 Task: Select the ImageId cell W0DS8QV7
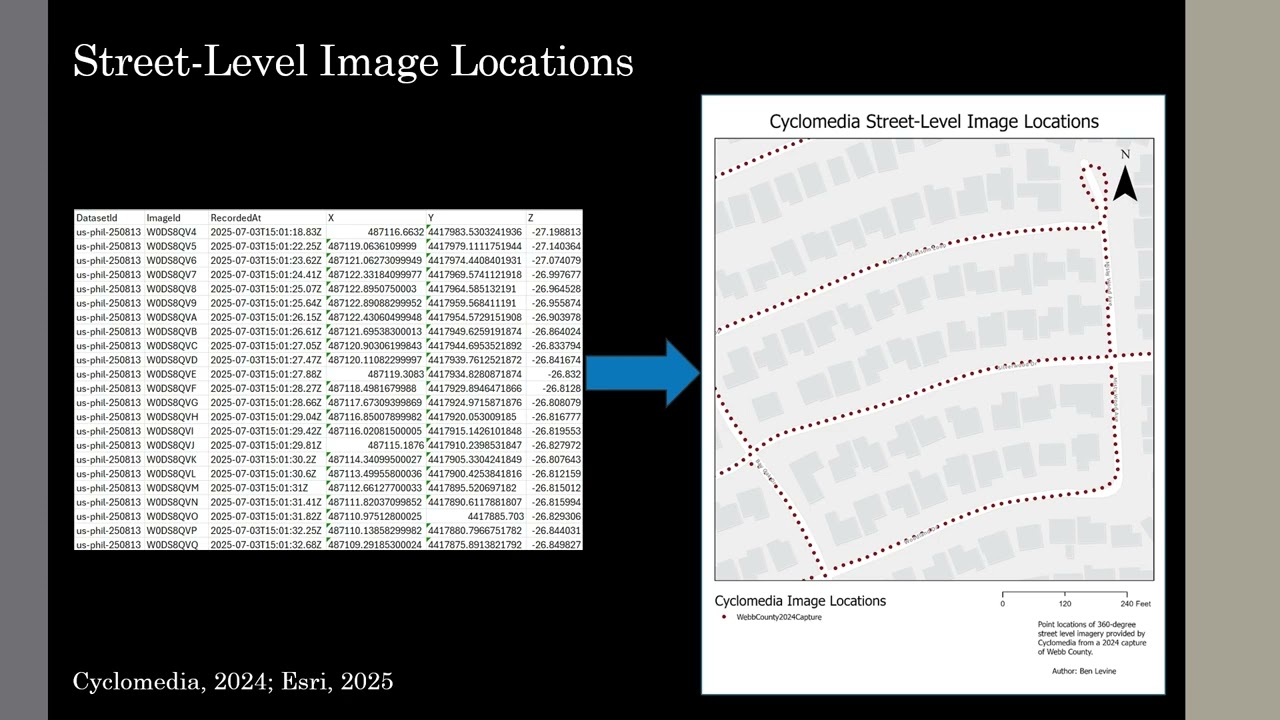click(x=171, y=274)
